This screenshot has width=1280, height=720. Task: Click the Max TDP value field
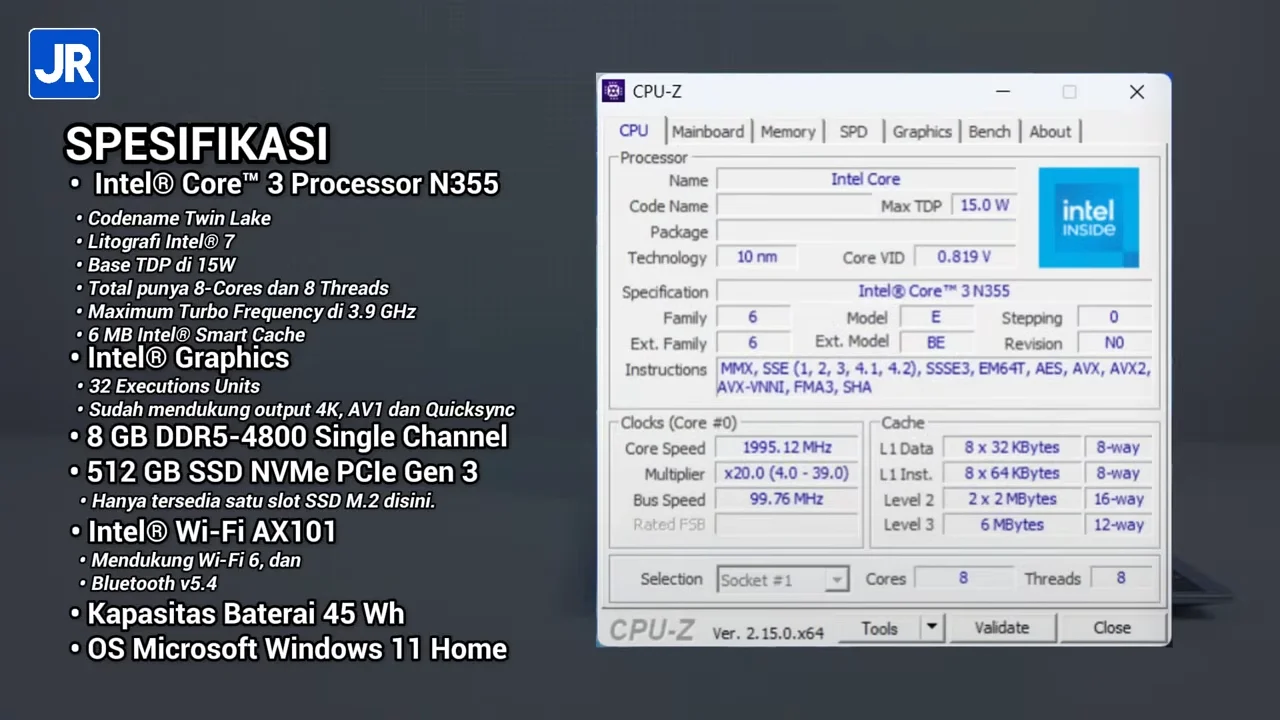point(984,205)
